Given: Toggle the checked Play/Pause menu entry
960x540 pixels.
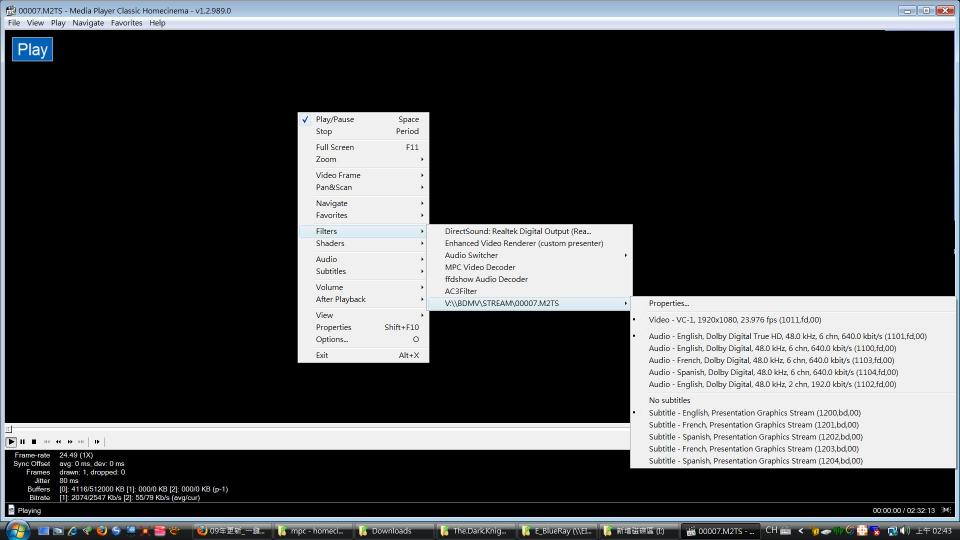Looking at the screenshot, I should 363,119.
